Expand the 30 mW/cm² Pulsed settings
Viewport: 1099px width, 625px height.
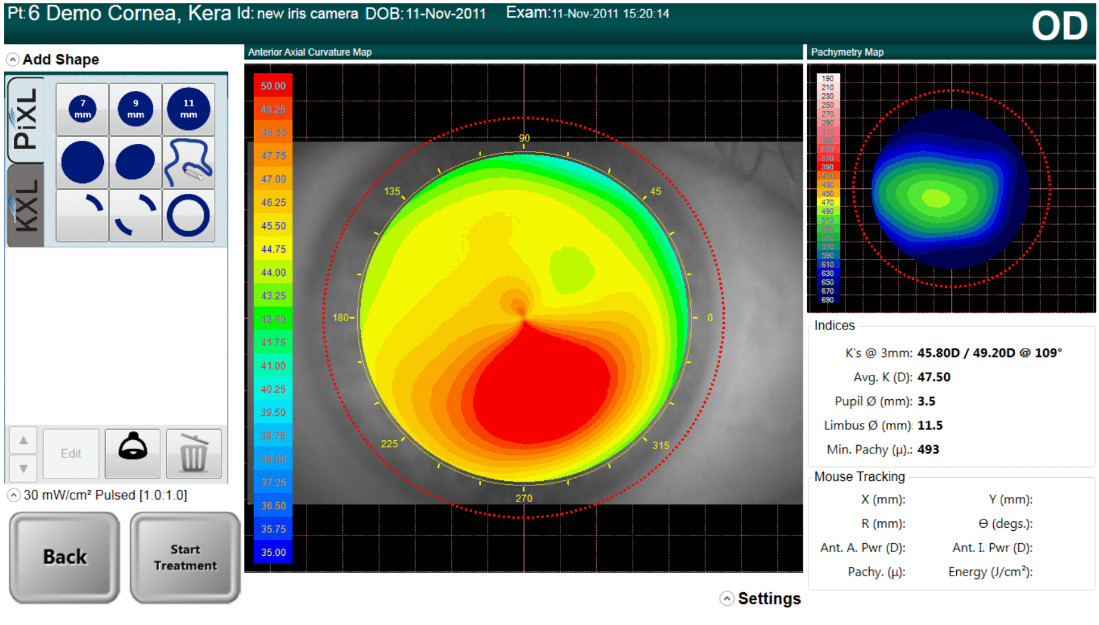(x=13, y=495)
